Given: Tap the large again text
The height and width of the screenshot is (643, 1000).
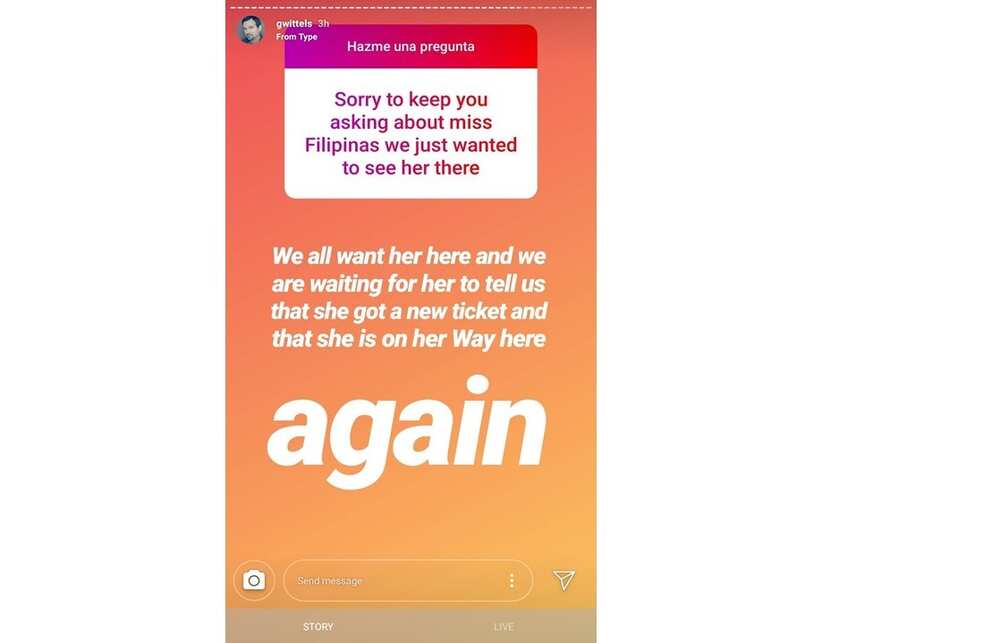Looking at the screenshot, I should coord(407,431).
